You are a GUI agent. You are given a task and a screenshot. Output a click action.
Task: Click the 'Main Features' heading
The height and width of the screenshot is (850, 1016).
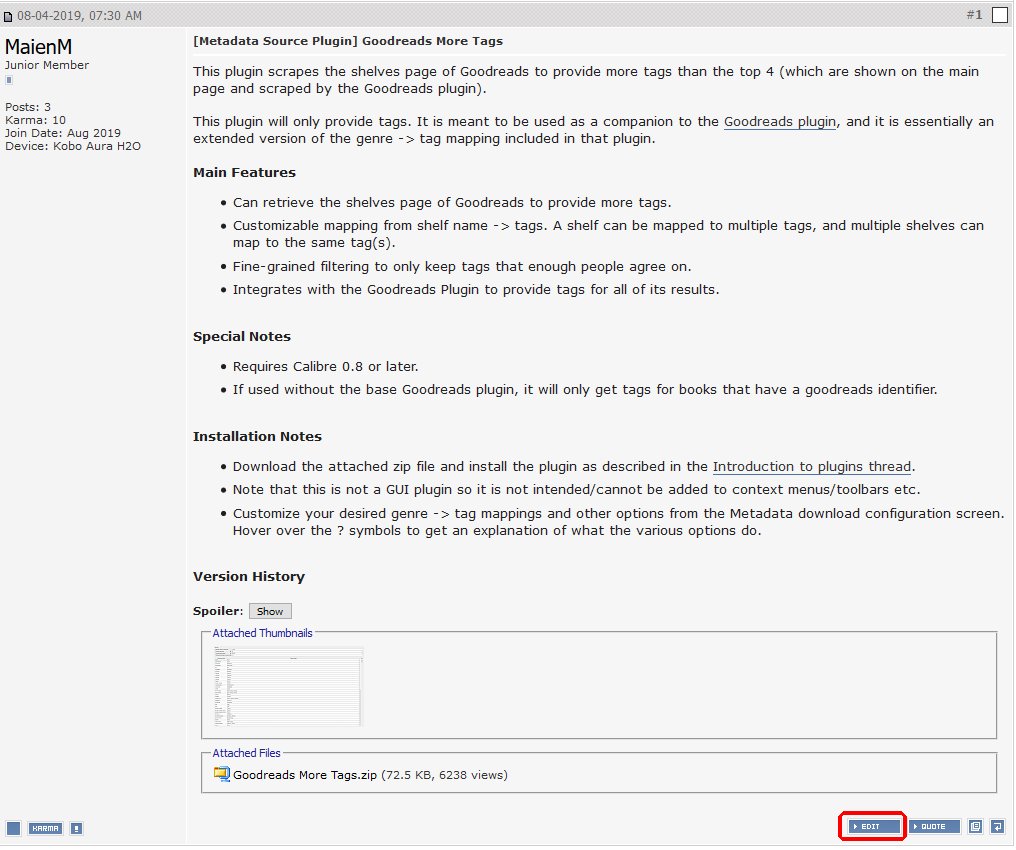point(246,174)
